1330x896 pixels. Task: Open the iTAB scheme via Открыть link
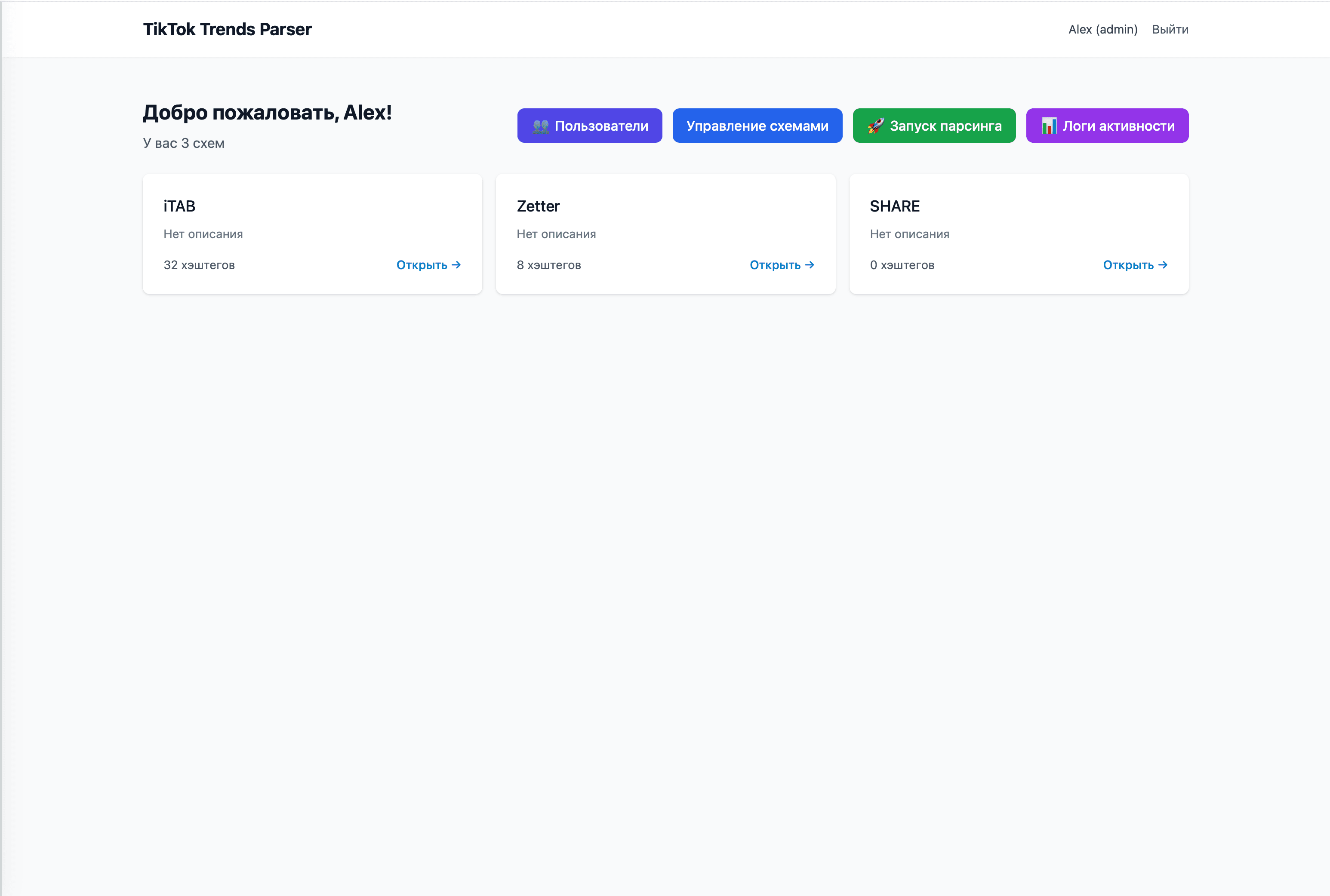click(x=422, y=265)
